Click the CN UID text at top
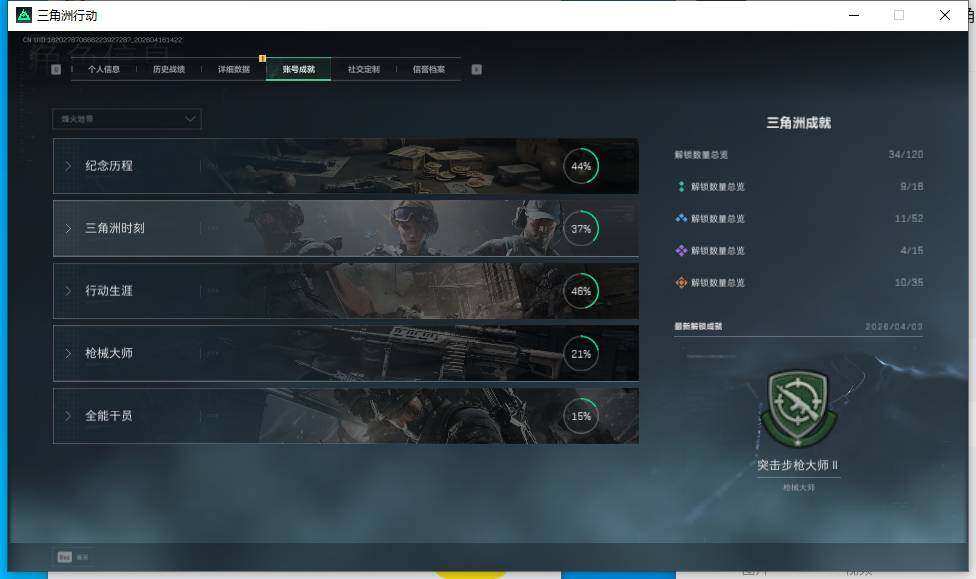976x579 pixels. pos(103,40)
